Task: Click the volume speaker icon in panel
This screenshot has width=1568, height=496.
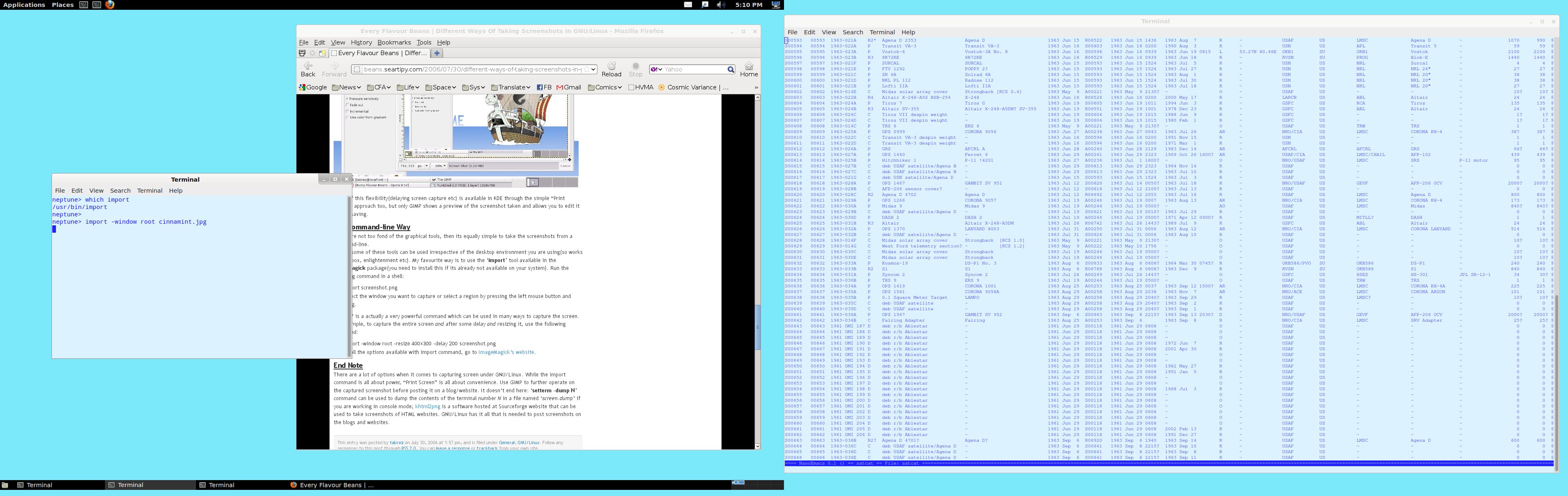Action: [x=721, y=4]
